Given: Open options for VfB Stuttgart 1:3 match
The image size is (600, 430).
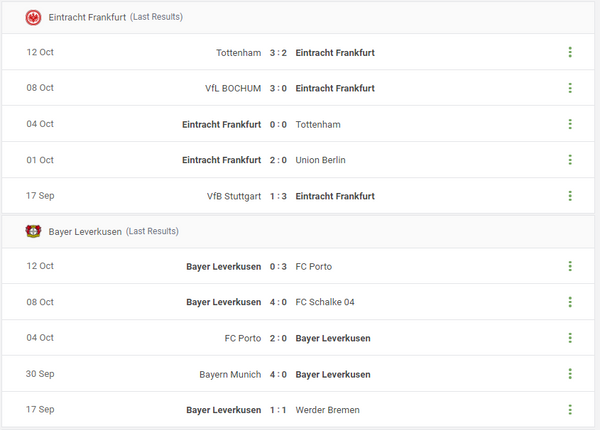Looking at the screenshot, I should [x=570, y=196].
